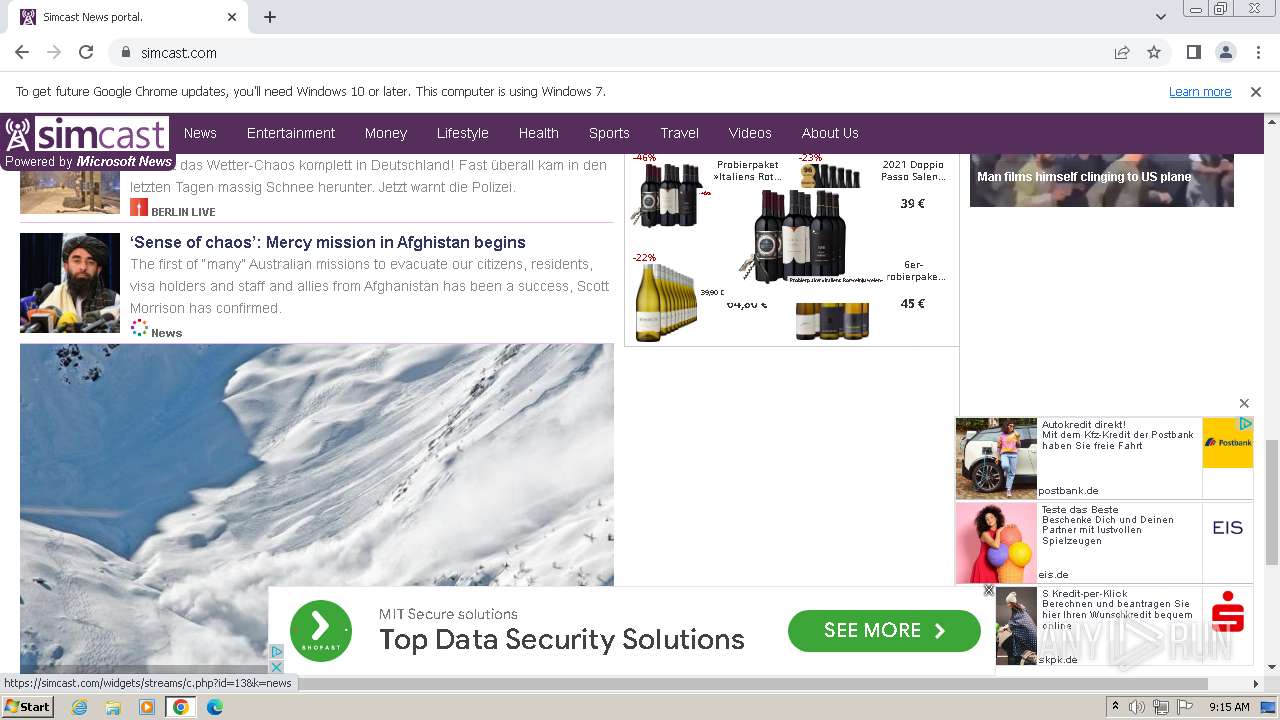Open the EIS Teste das Beste ad
1280x720 pixels.
1104,542
